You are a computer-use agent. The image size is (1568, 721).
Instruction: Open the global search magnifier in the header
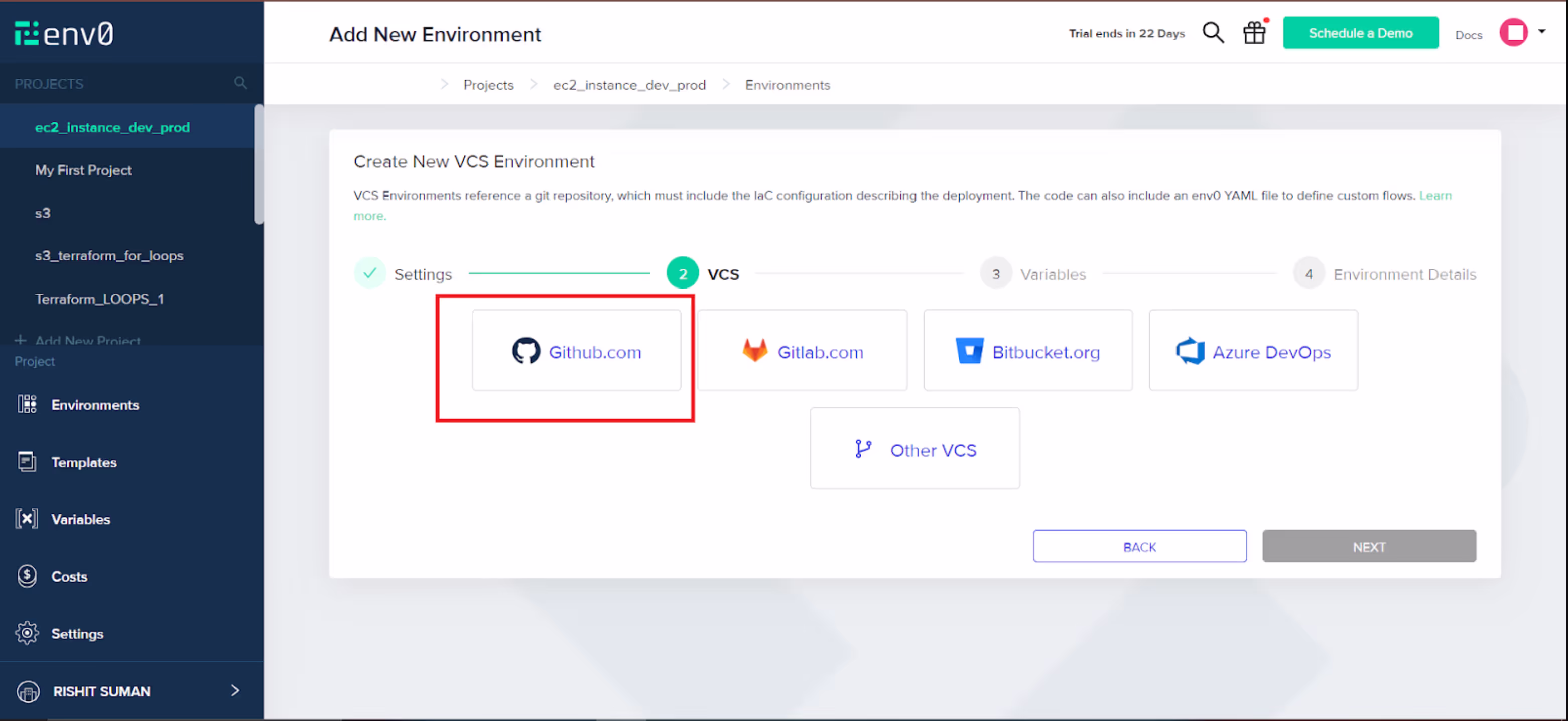(x=1213, y=32)
